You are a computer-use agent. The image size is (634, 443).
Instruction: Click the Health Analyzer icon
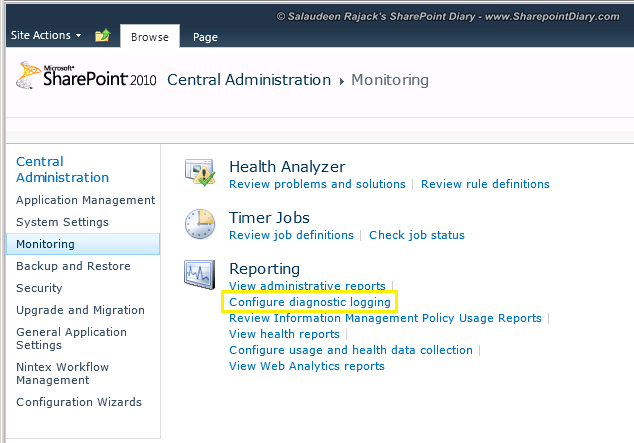(200, 173)
